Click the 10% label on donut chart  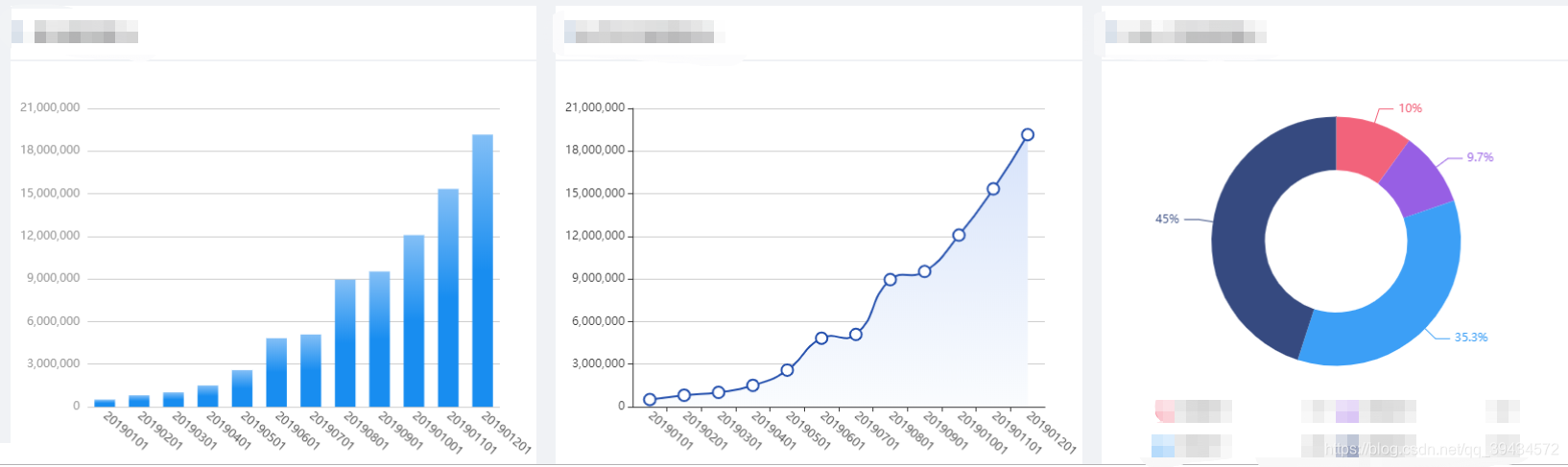1410,108
